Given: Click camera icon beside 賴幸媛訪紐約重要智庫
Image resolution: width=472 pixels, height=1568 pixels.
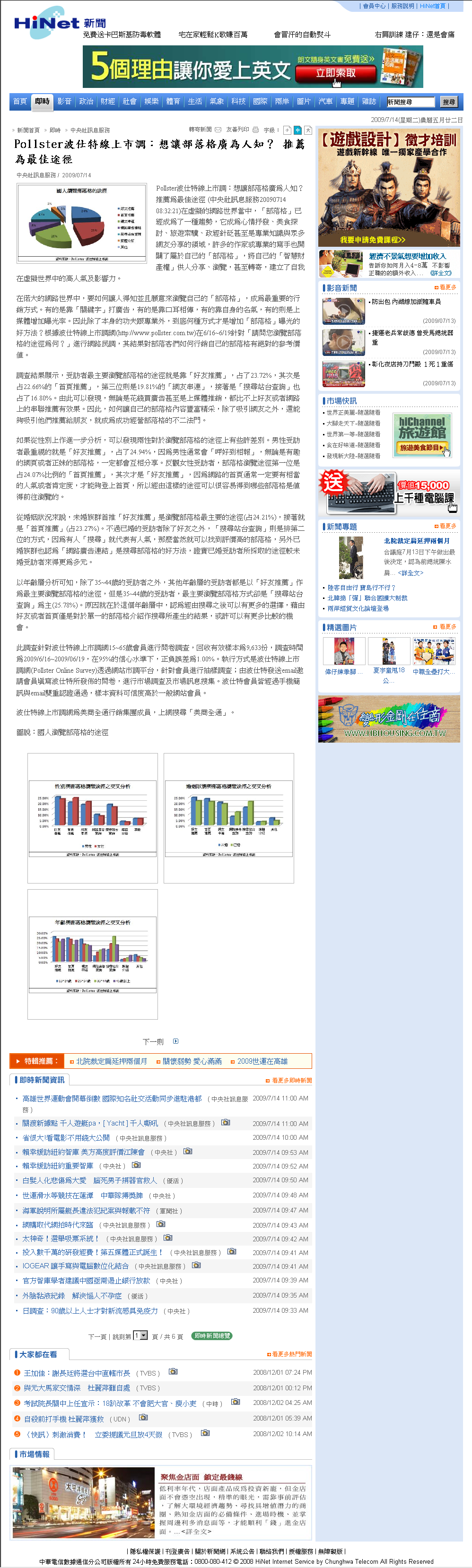Looking at the screenshot, I should pos(136,1165).
